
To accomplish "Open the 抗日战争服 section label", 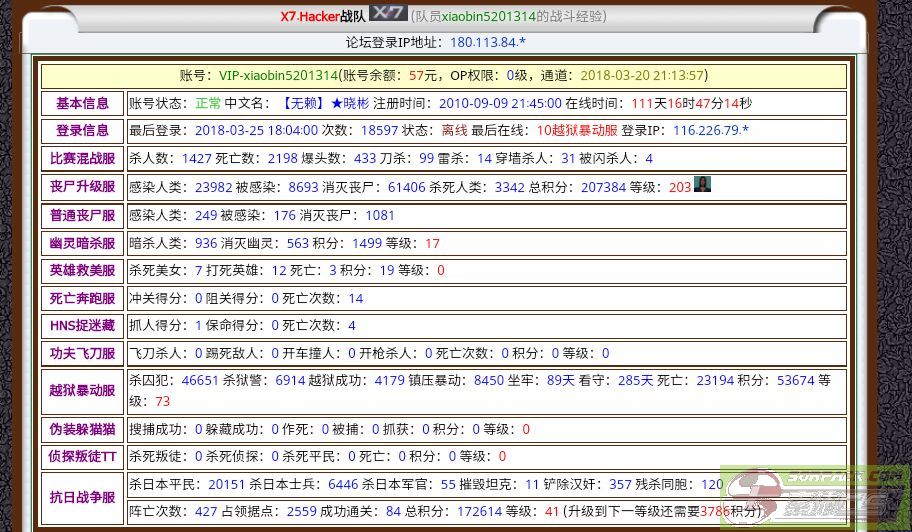I will point(83,498).
